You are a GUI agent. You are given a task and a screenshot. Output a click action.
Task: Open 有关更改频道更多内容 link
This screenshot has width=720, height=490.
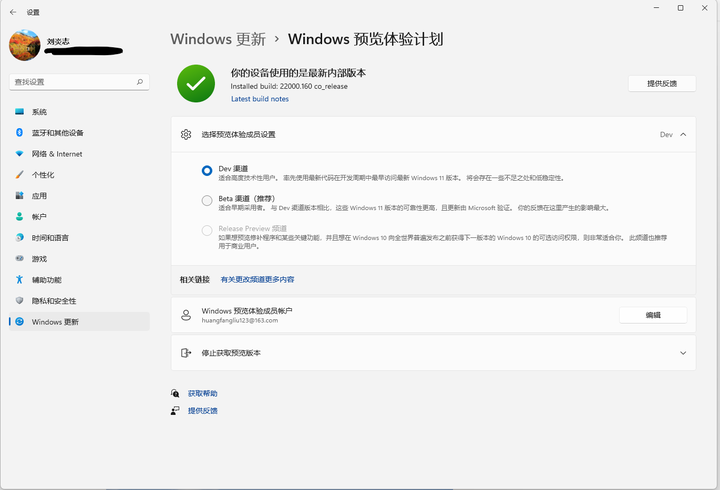pos(258,279)
